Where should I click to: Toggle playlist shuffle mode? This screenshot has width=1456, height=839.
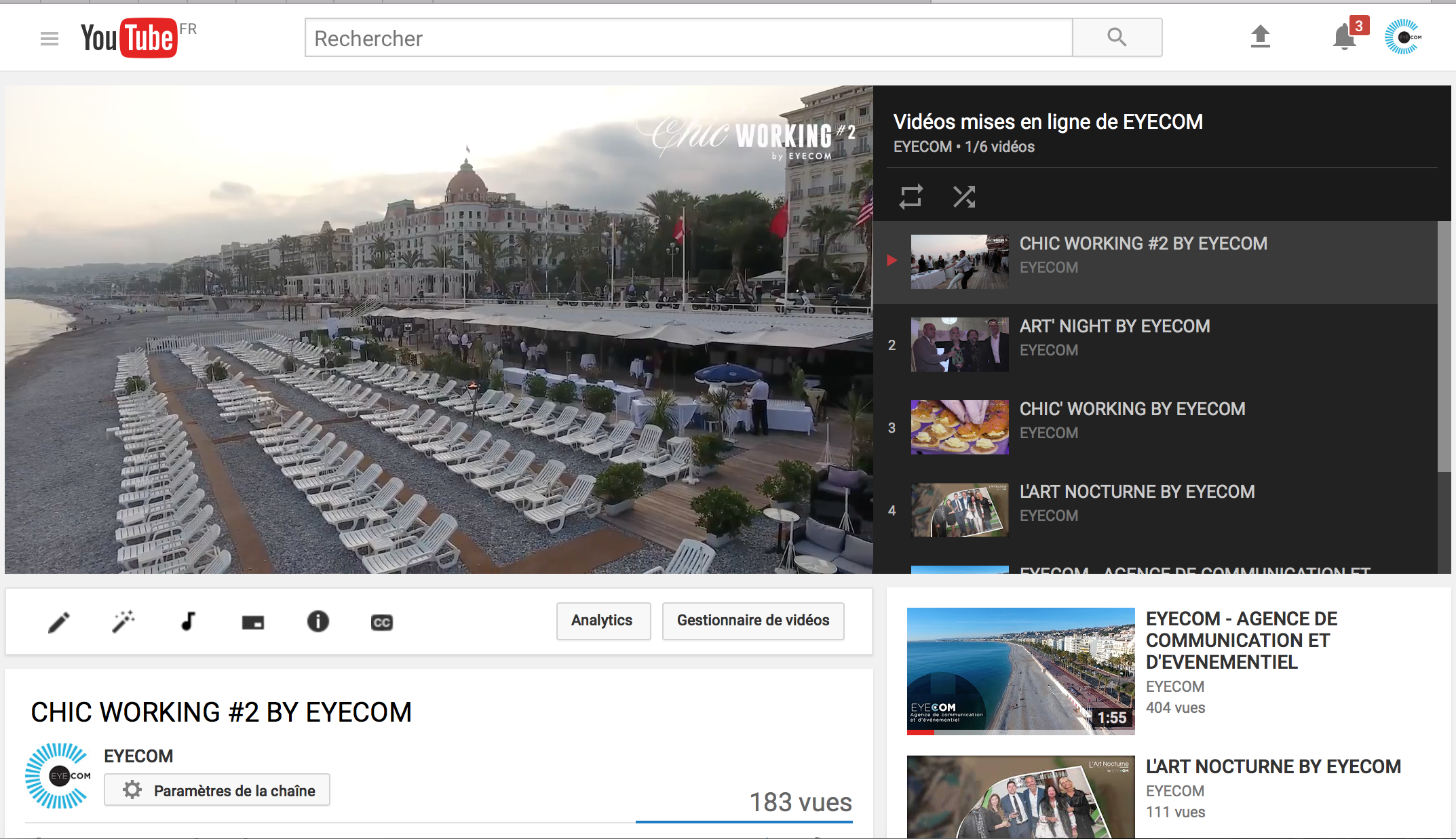(x=963, y=197)
